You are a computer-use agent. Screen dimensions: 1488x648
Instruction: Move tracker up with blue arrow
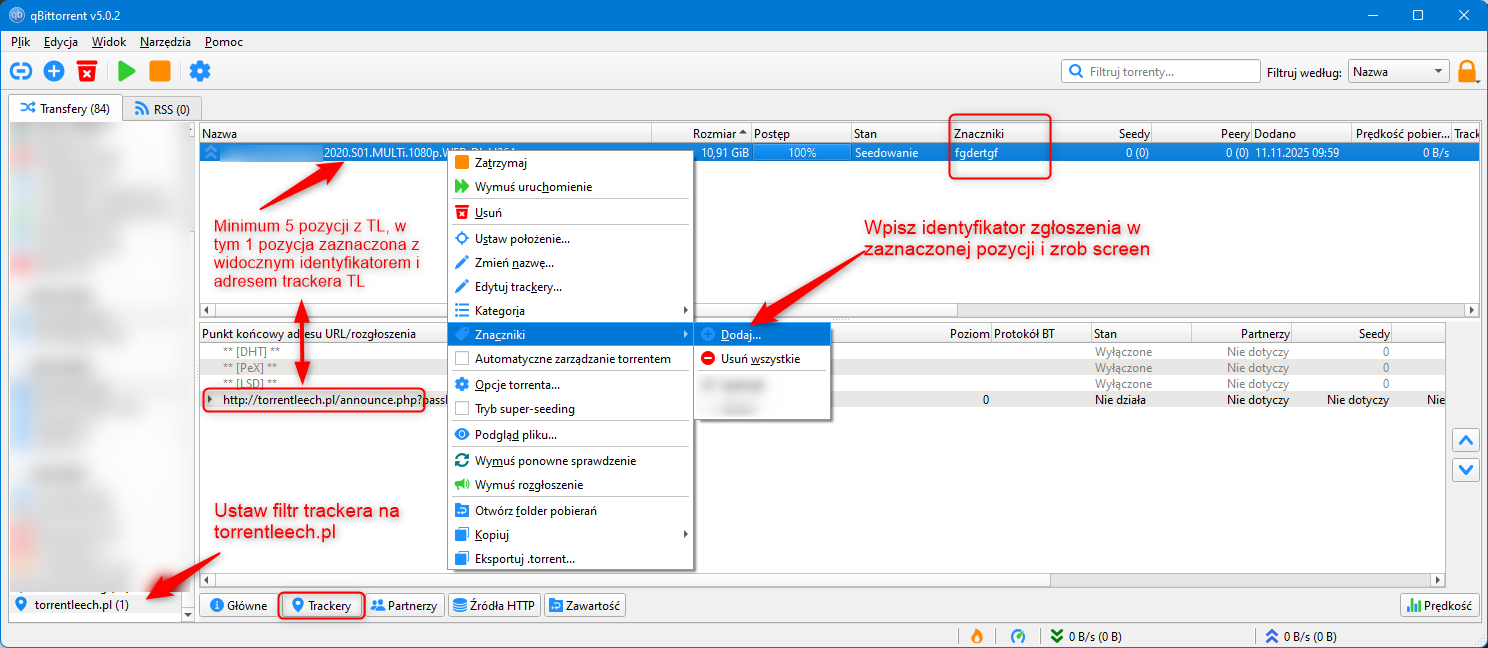[1466, 440]
